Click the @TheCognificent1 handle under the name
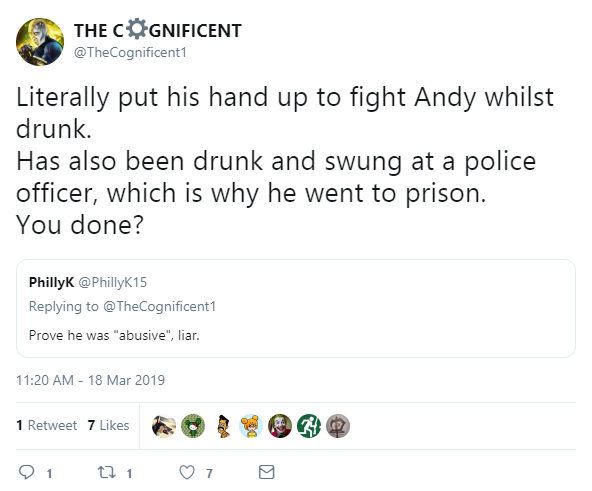Screen dimensions: 592x491 pyautogui.click(x=130, y=52)
